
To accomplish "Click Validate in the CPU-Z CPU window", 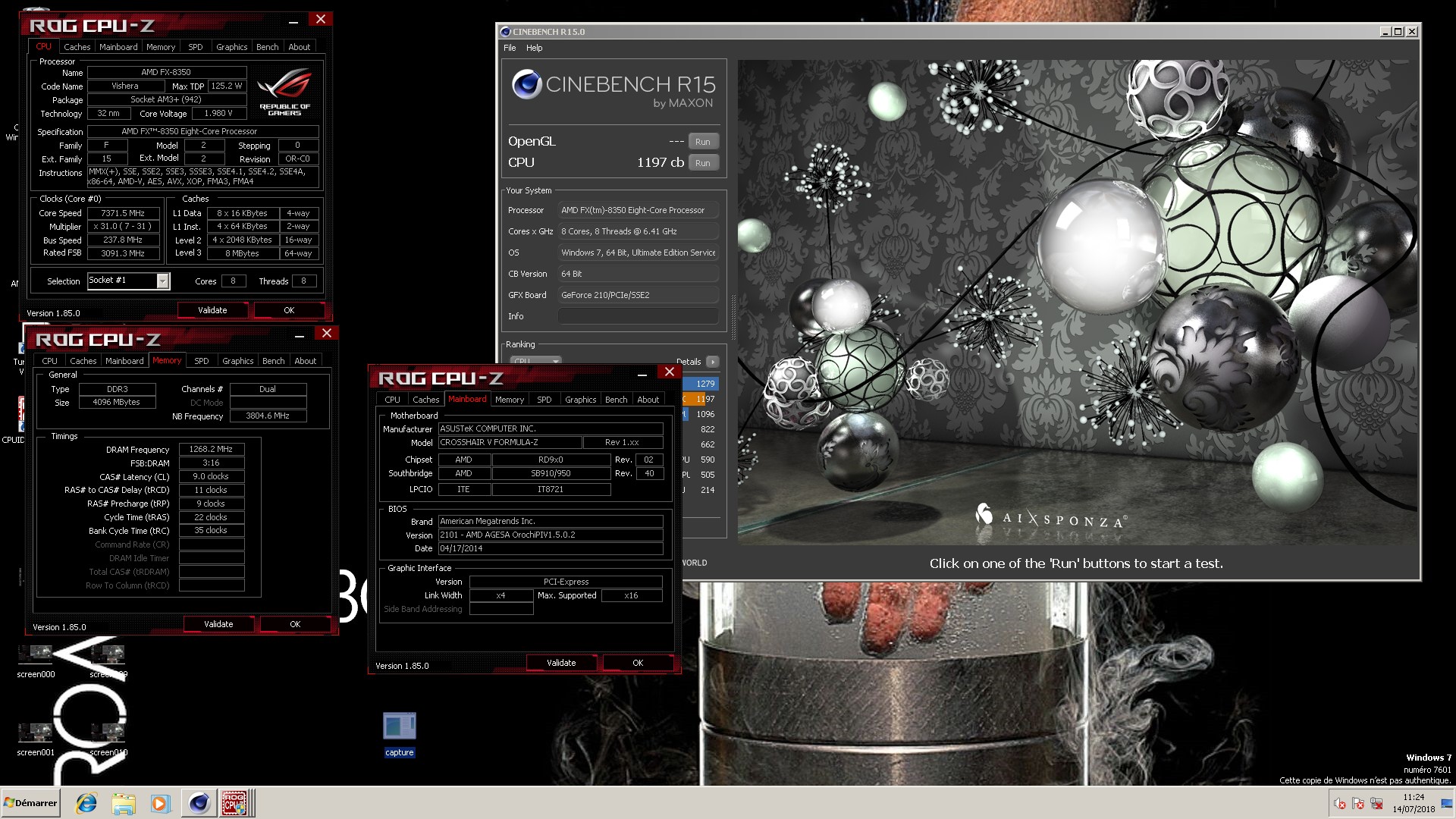I will coord(212,310).
